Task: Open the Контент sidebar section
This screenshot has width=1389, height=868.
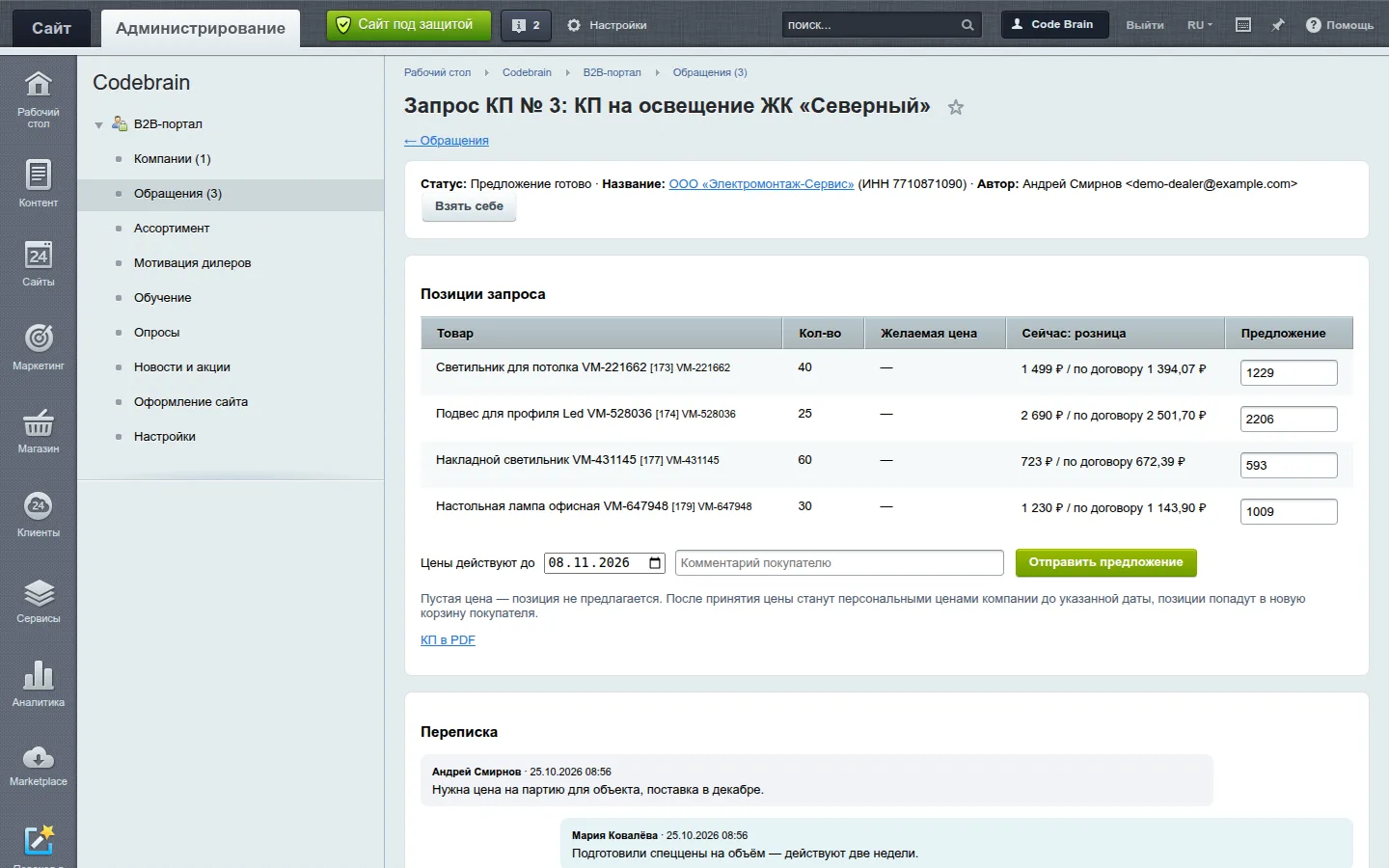Action: (38, 182)
